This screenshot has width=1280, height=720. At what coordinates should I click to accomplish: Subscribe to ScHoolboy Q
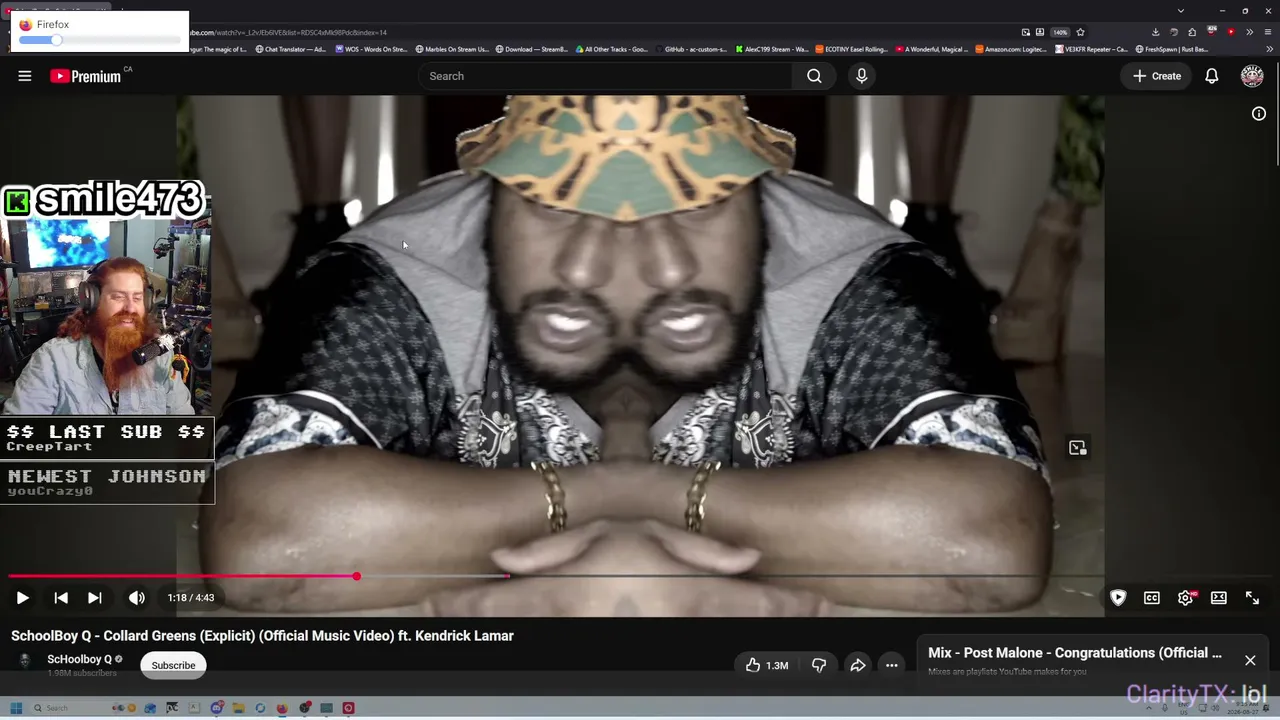click(173, 665)
